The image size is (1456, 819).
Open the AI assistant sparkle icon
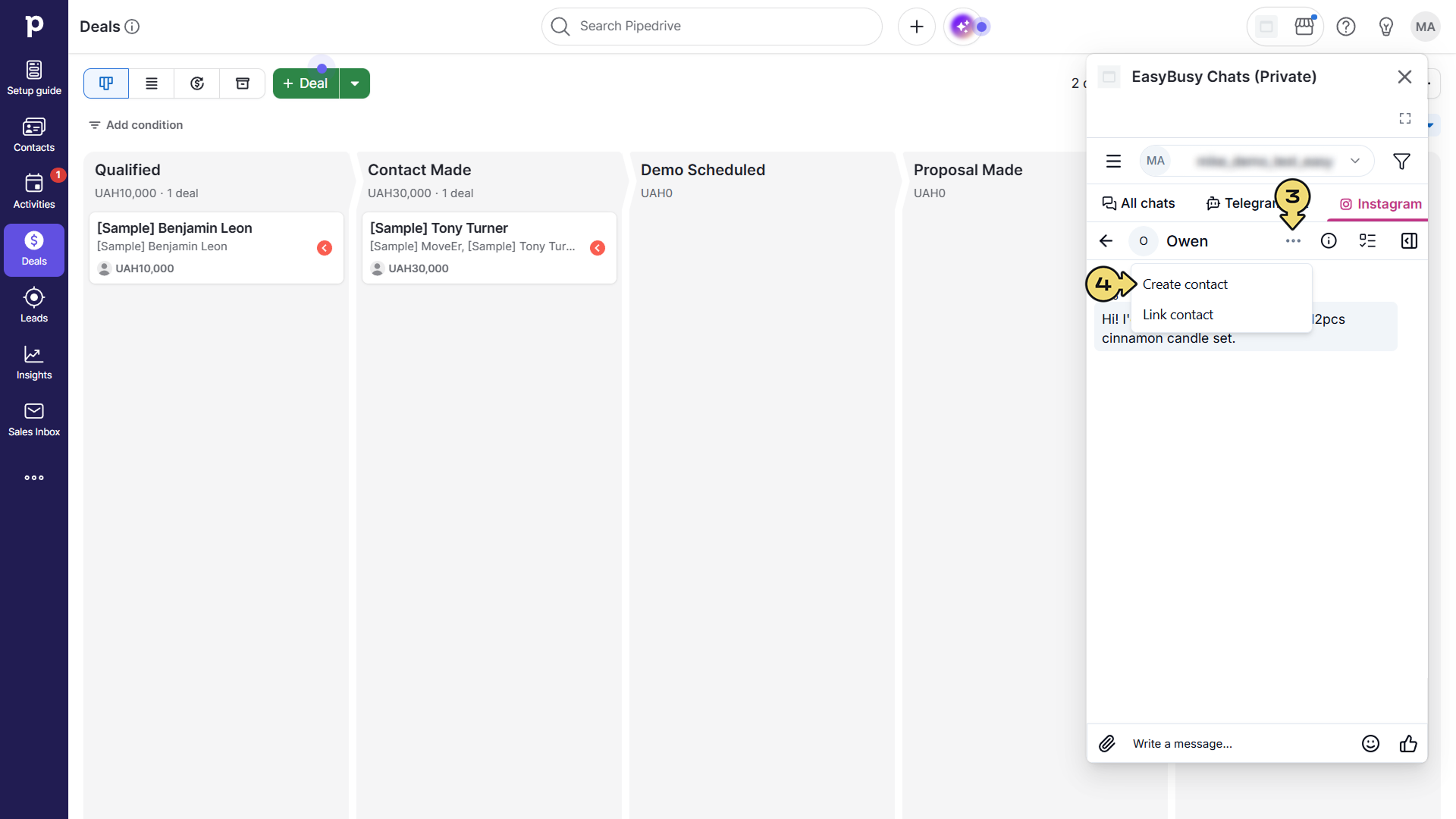pyautogui.click(x=963, y=27)
